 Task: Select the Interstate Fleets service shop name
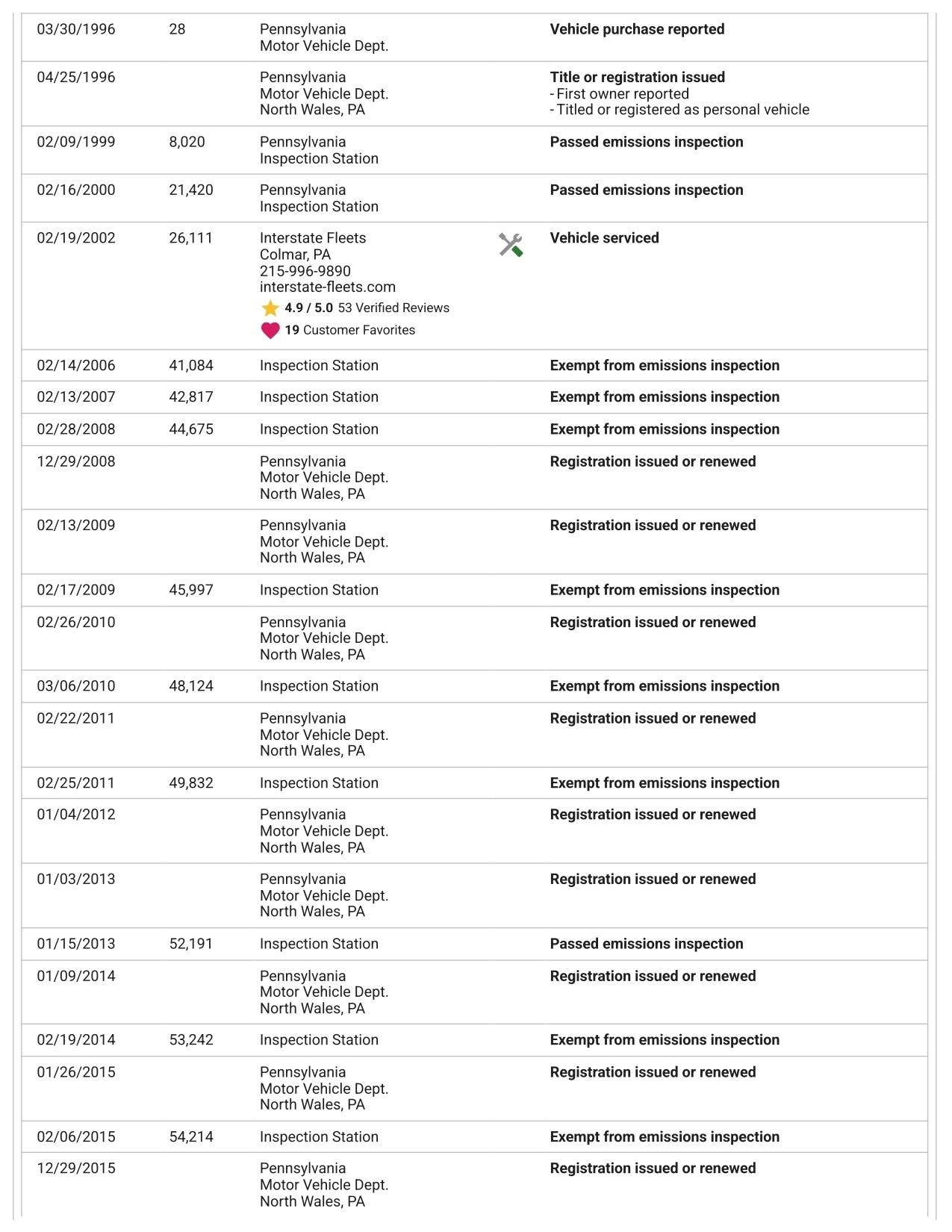[313, 237]
